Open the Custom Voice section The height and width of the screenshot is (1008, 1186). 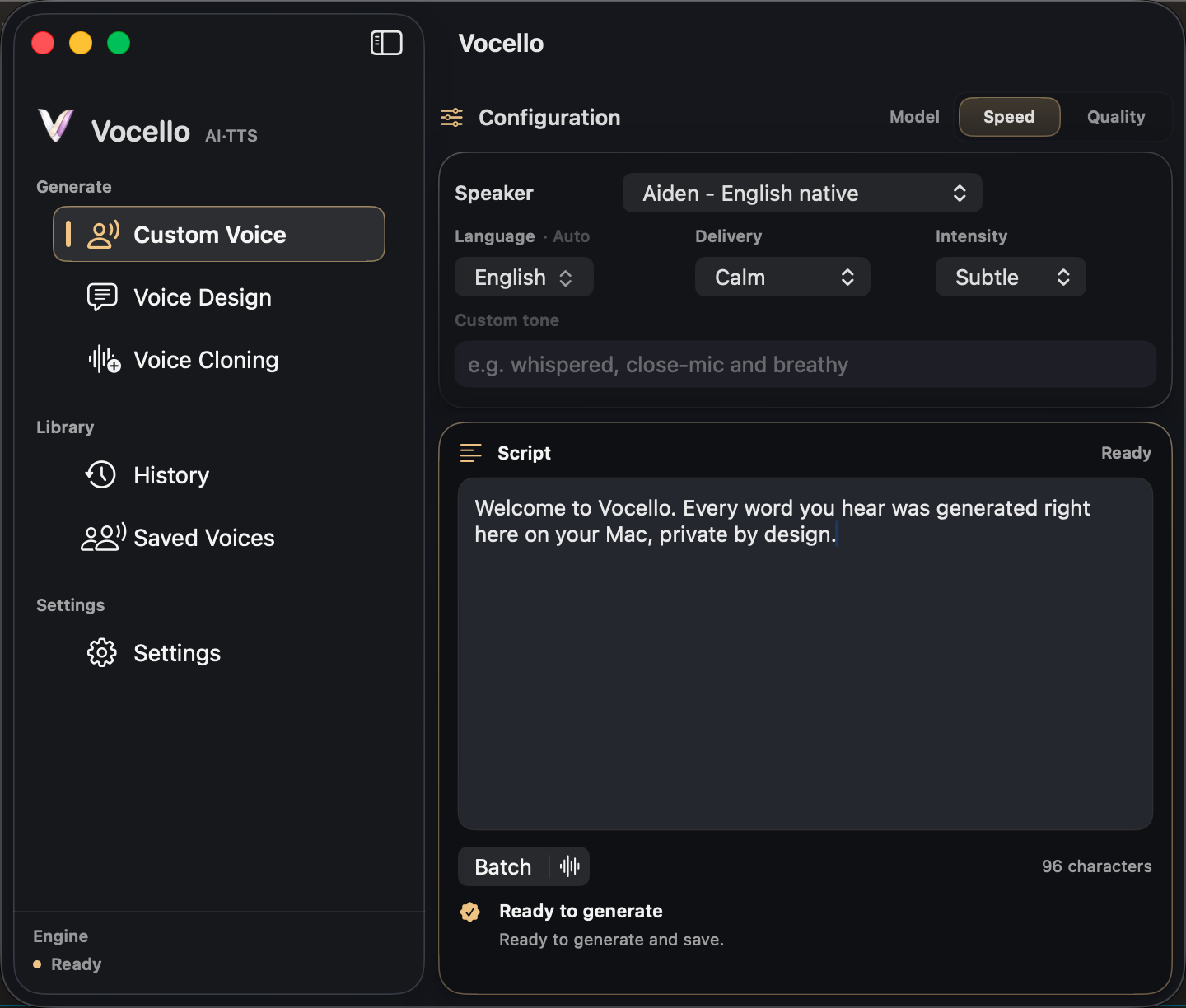(x=219, y=235)
